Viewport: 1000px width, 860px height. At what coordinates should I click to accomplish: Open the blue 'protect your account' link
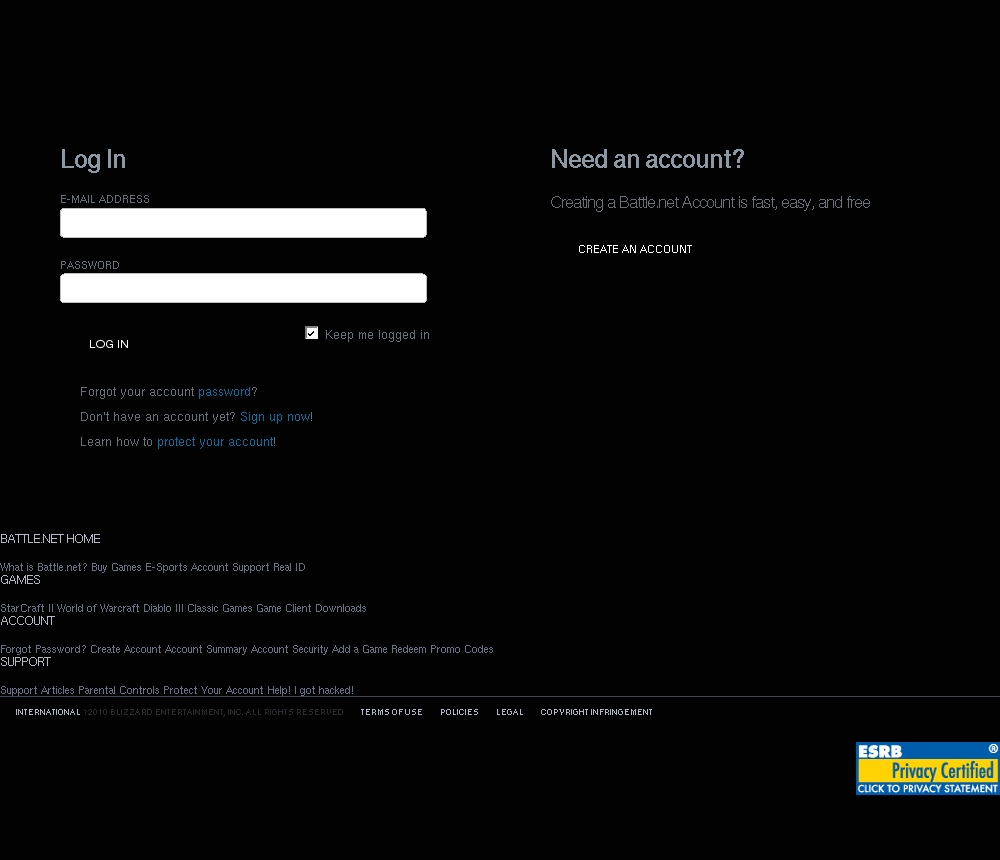point(215,441)
